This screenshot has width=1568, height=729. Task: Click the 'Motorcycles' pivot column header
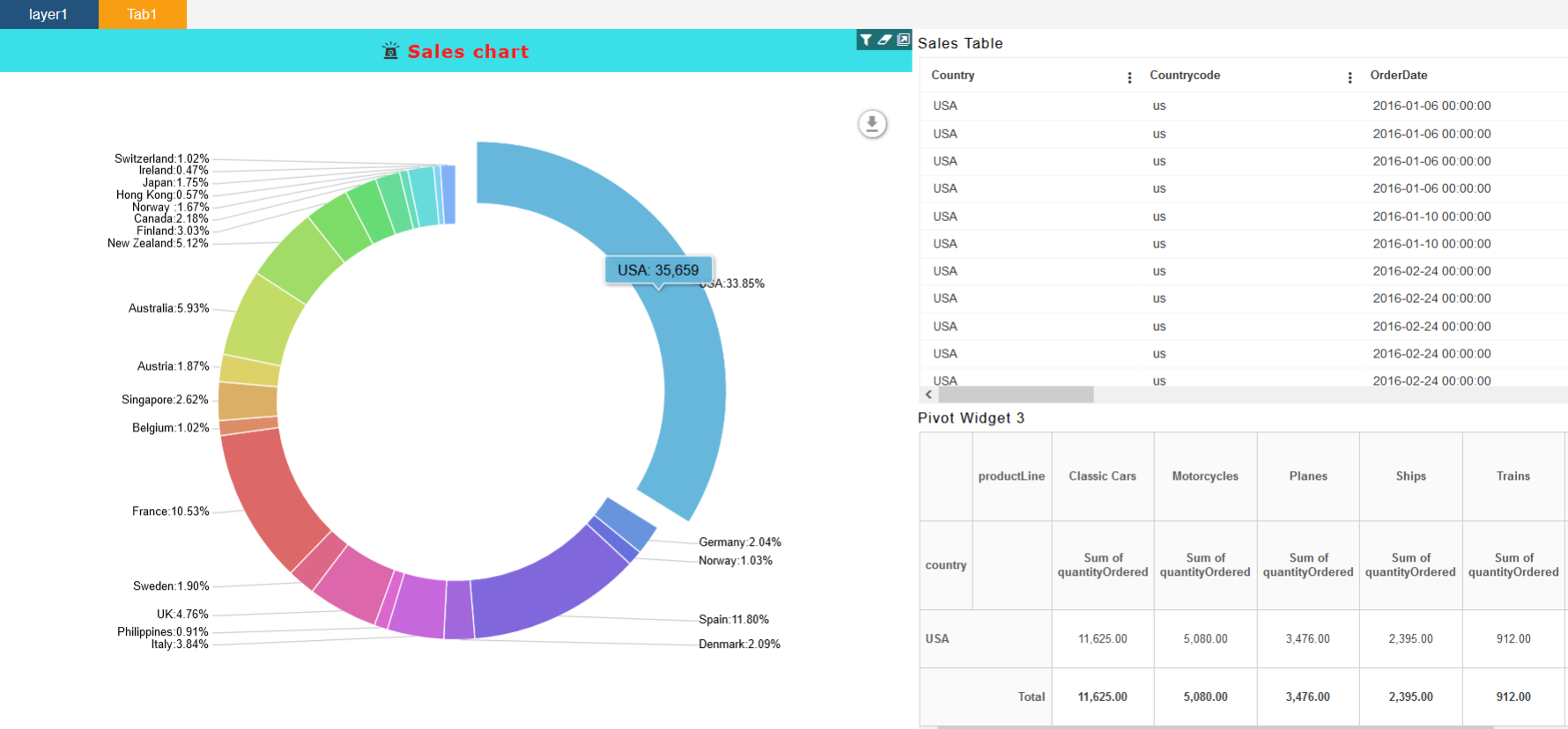[1205, 476]
